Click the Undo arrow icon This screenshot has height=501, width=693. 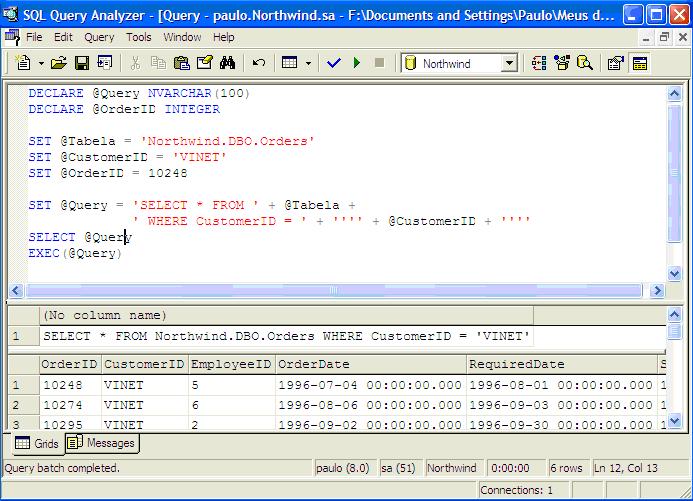[258, 63]
